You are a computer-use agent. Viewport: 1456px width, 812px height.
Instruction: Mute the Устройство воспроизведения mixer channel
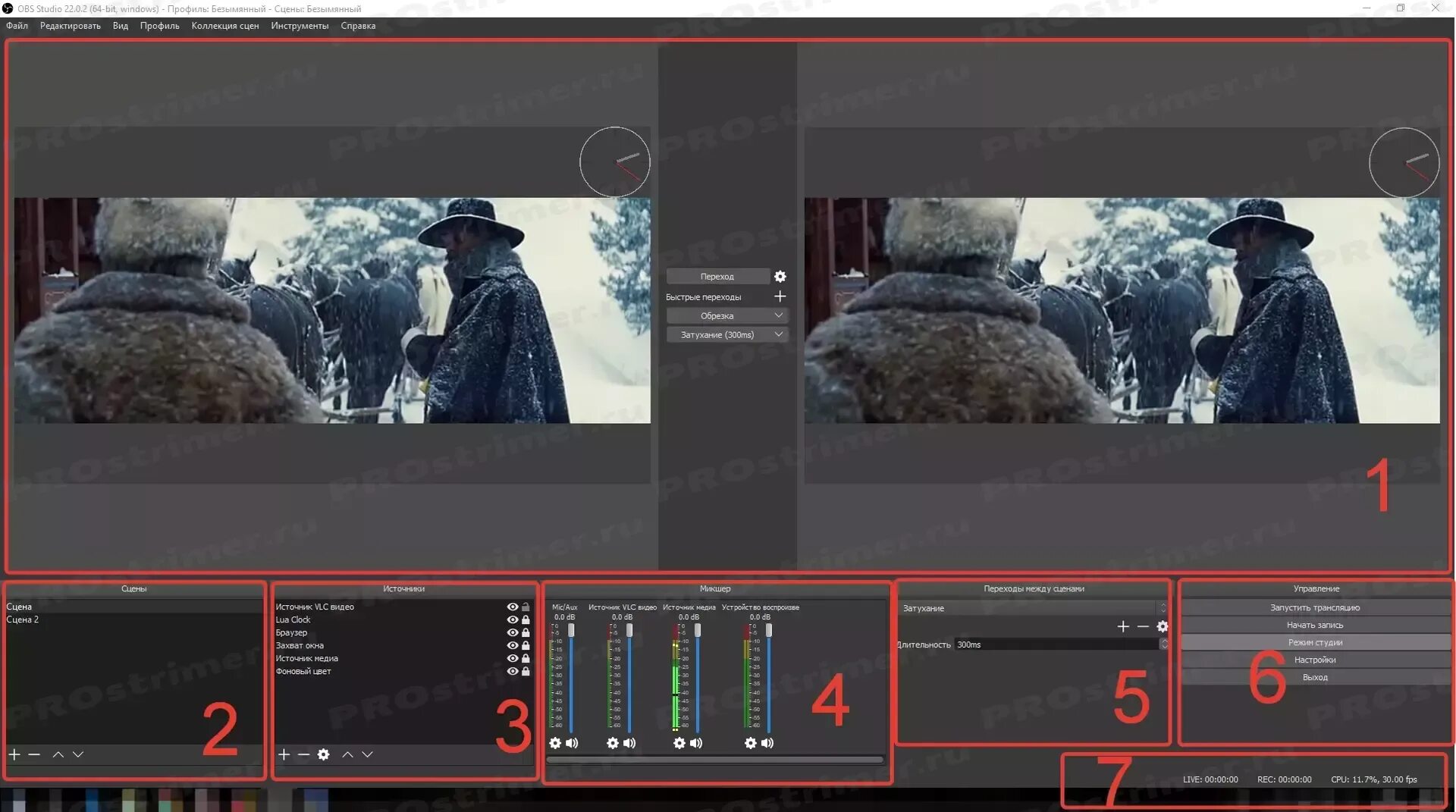pyautogui.click(x=767, y=743)
